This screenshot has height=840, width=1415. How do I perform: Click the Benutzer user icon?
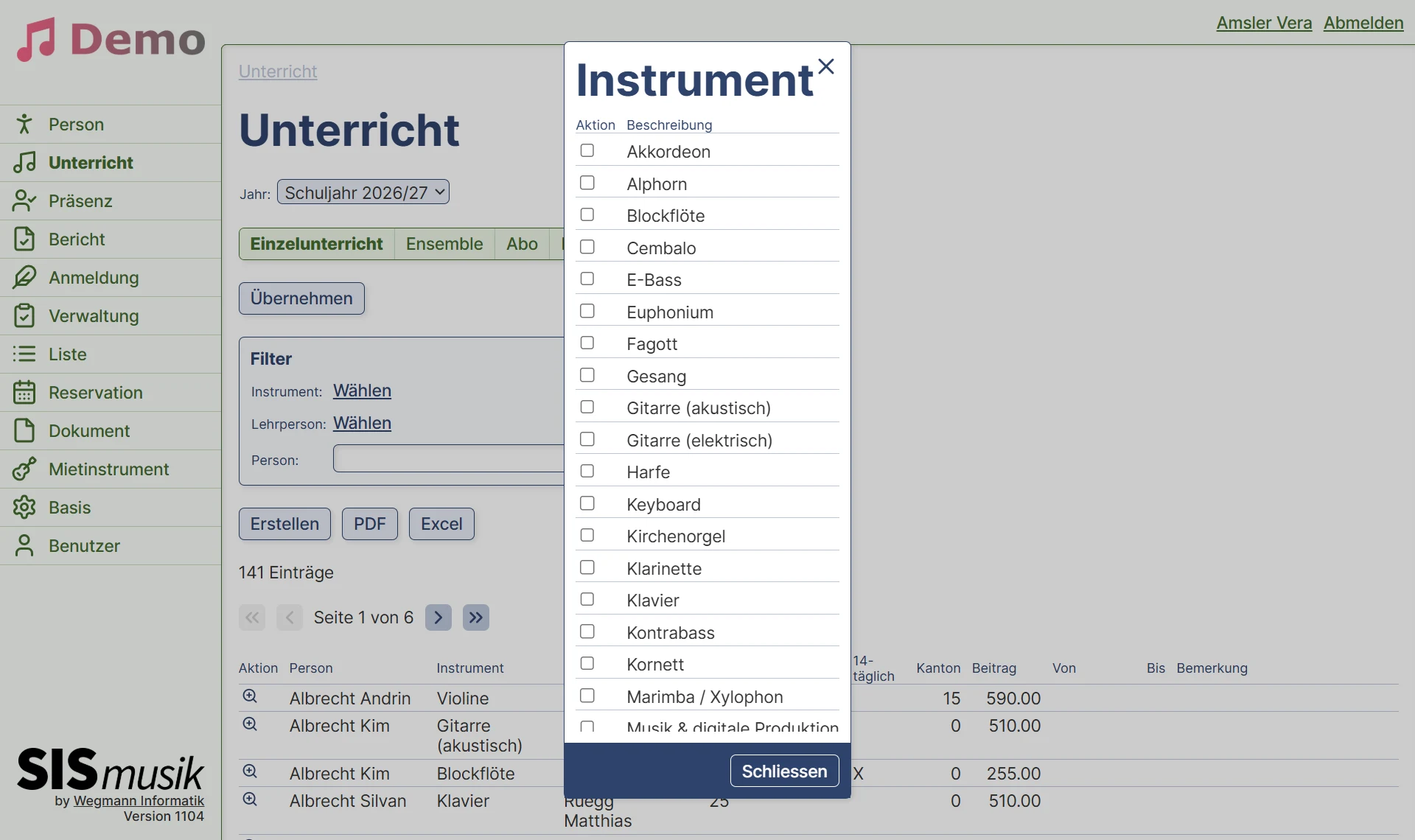click(24, 545)
